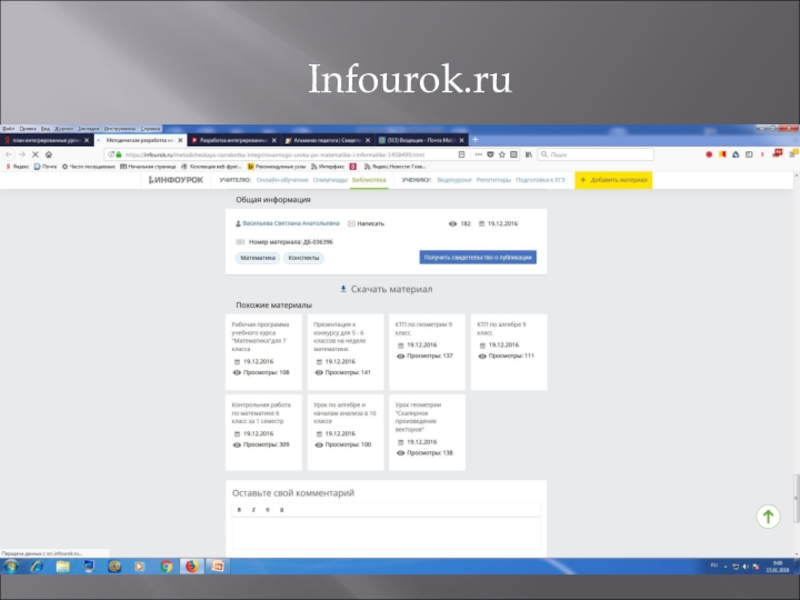Image resolution: width=800 pixels, height=600 pixels.
Task: Open a new browser tab
Action: (476, 140)
